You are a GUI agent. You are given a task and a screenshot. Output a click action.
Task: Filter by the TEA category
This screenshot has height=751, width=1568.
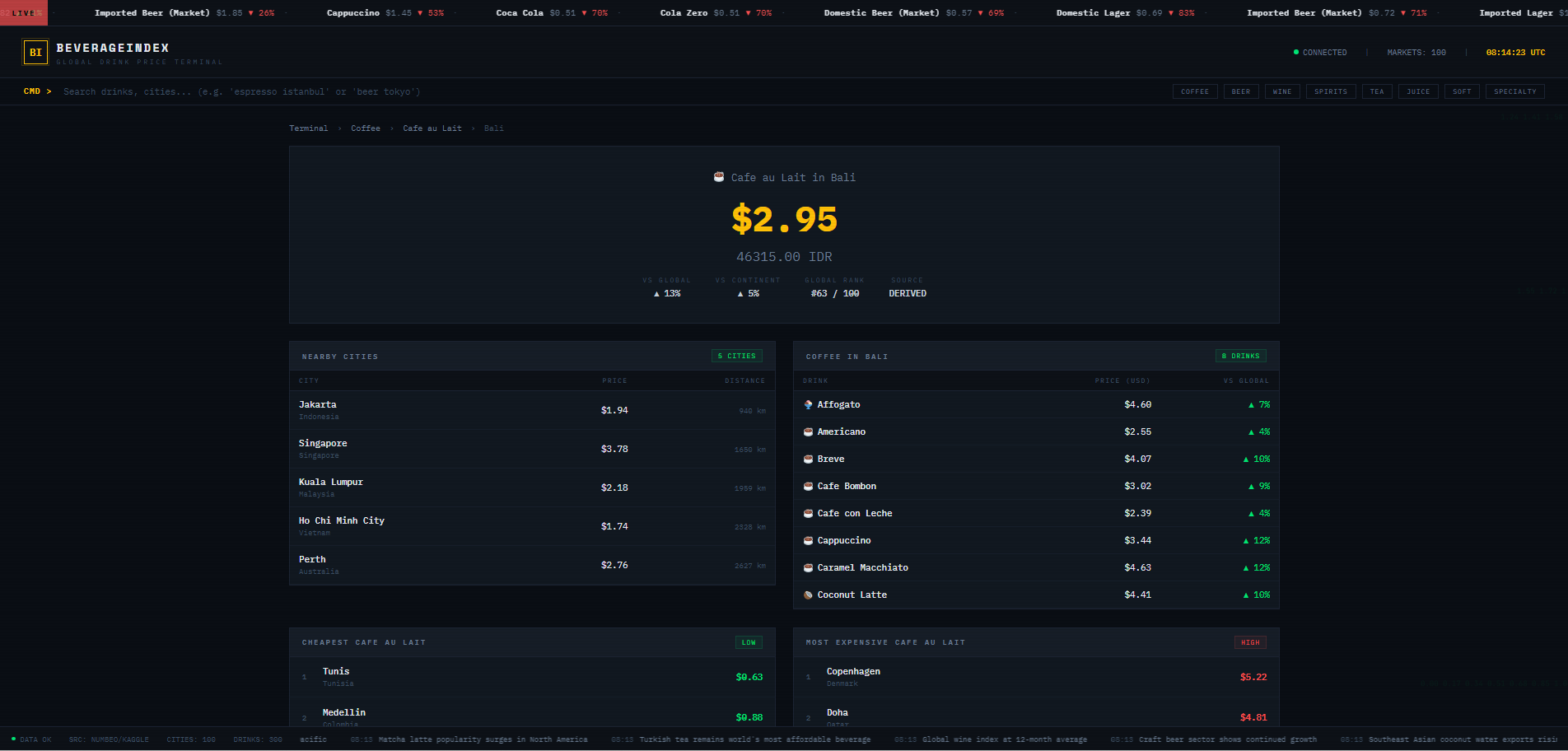1377,91
